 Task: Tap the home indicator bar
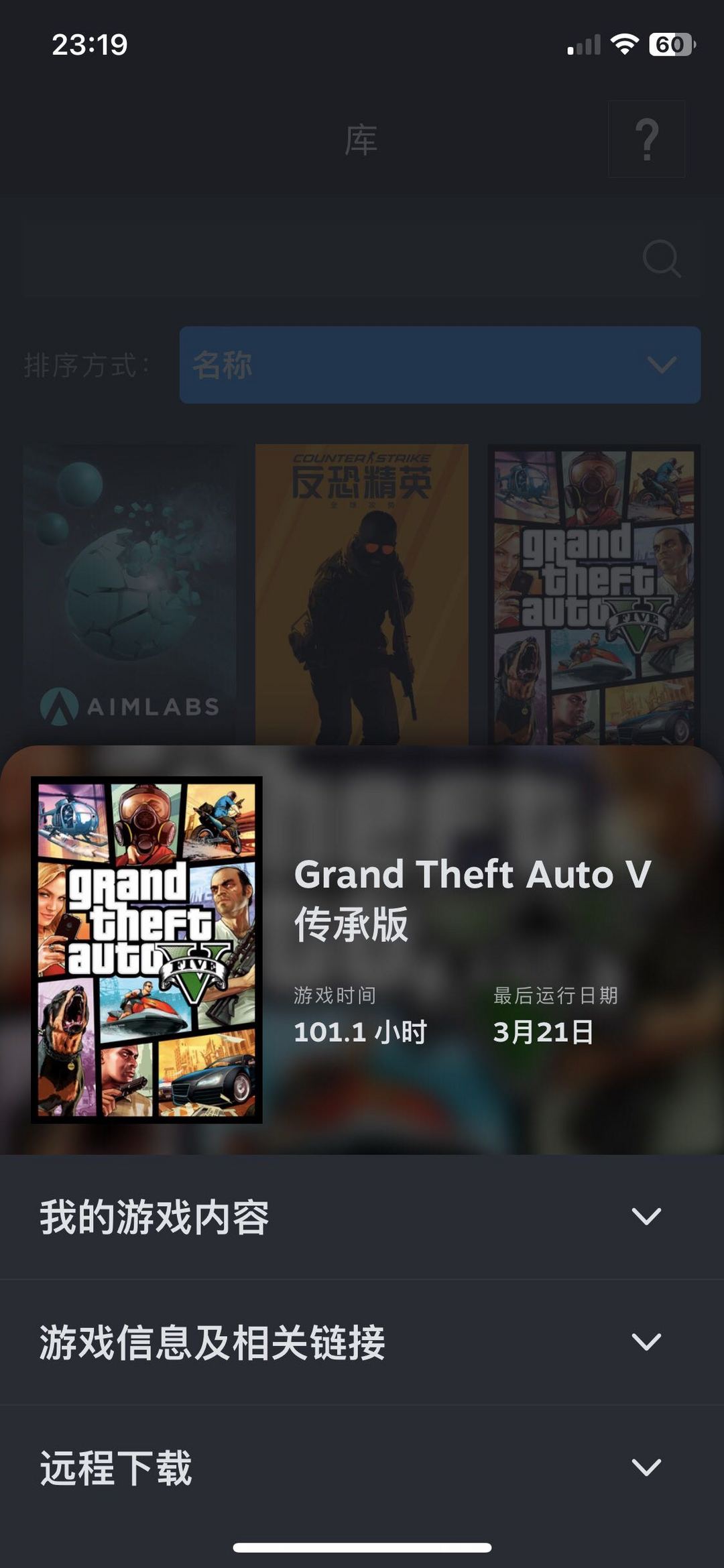coord(362,1547)
